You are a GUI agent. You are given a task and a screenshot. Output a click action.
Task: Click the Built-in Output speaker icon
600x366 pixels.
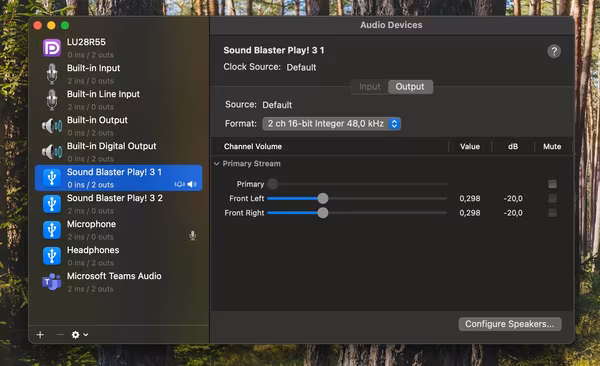click(52, 126)
